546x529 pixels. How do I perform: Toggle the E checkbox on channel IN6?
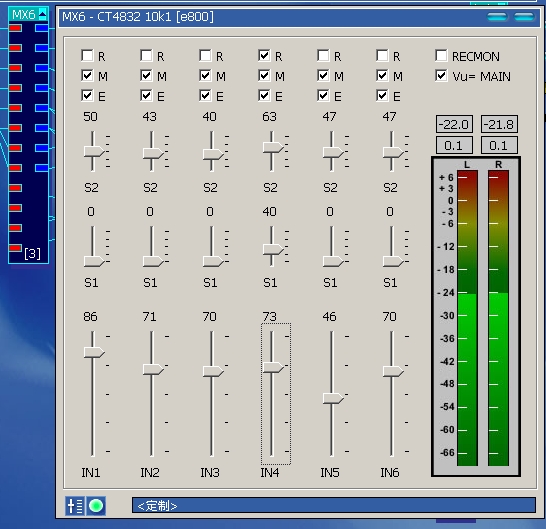(382, 95)
